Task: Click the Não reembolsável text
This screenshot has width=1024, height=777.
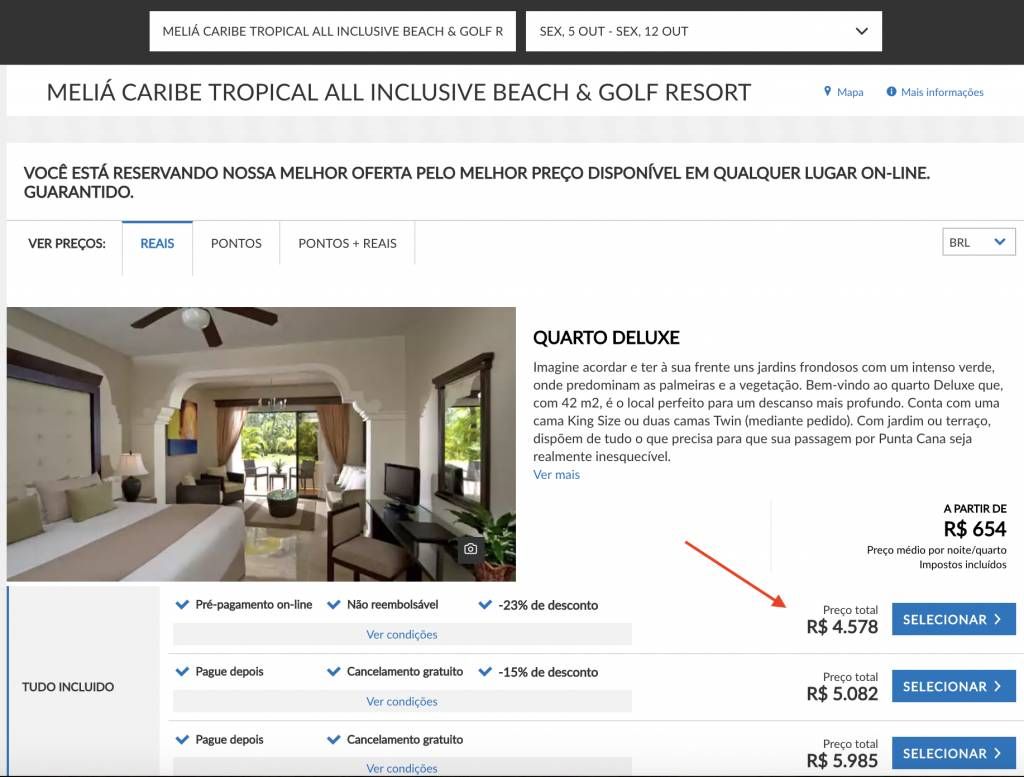Action: pyautogui.click(x=392, y=605)
